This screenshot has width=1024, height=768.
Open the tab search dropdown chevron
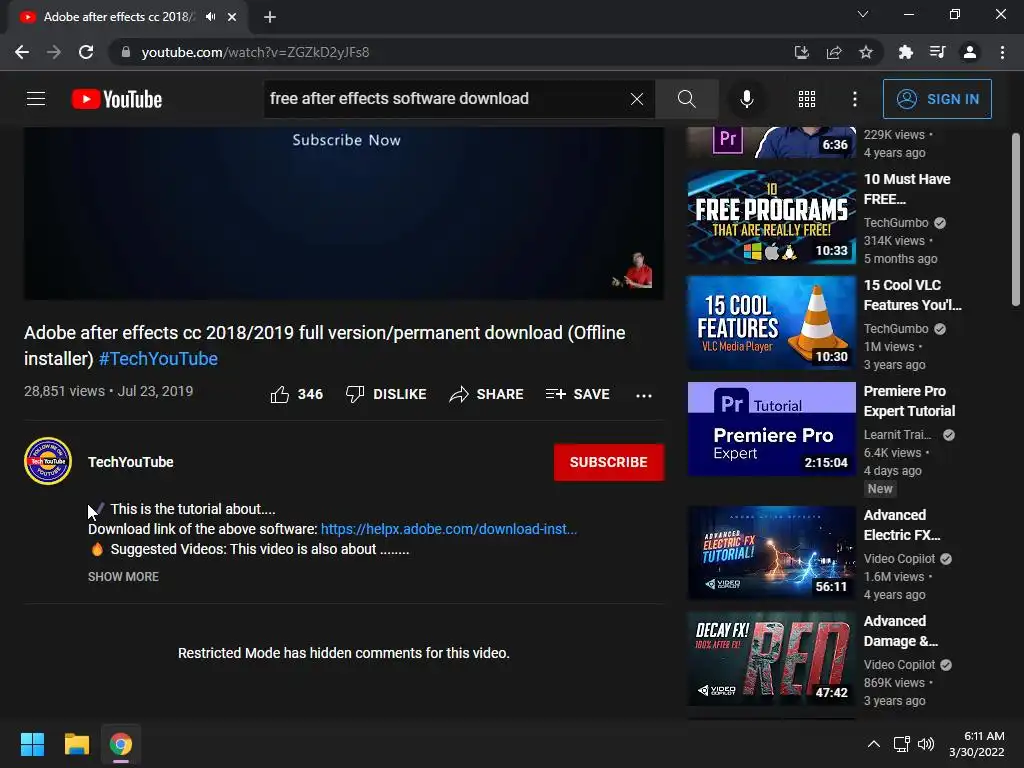(863, 14)
